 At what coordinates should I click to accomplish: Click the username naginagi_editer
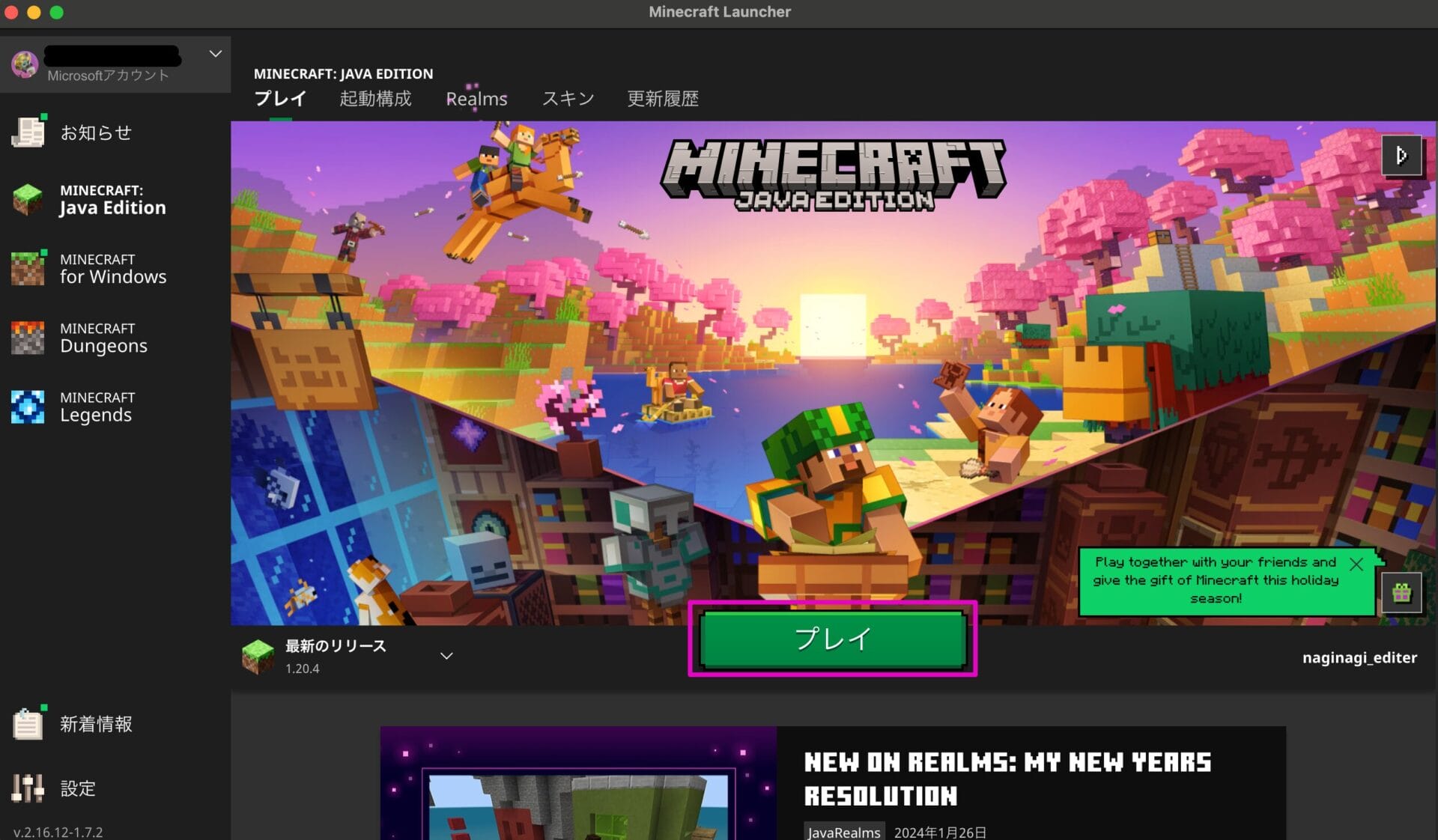[x=1360, y=657]
